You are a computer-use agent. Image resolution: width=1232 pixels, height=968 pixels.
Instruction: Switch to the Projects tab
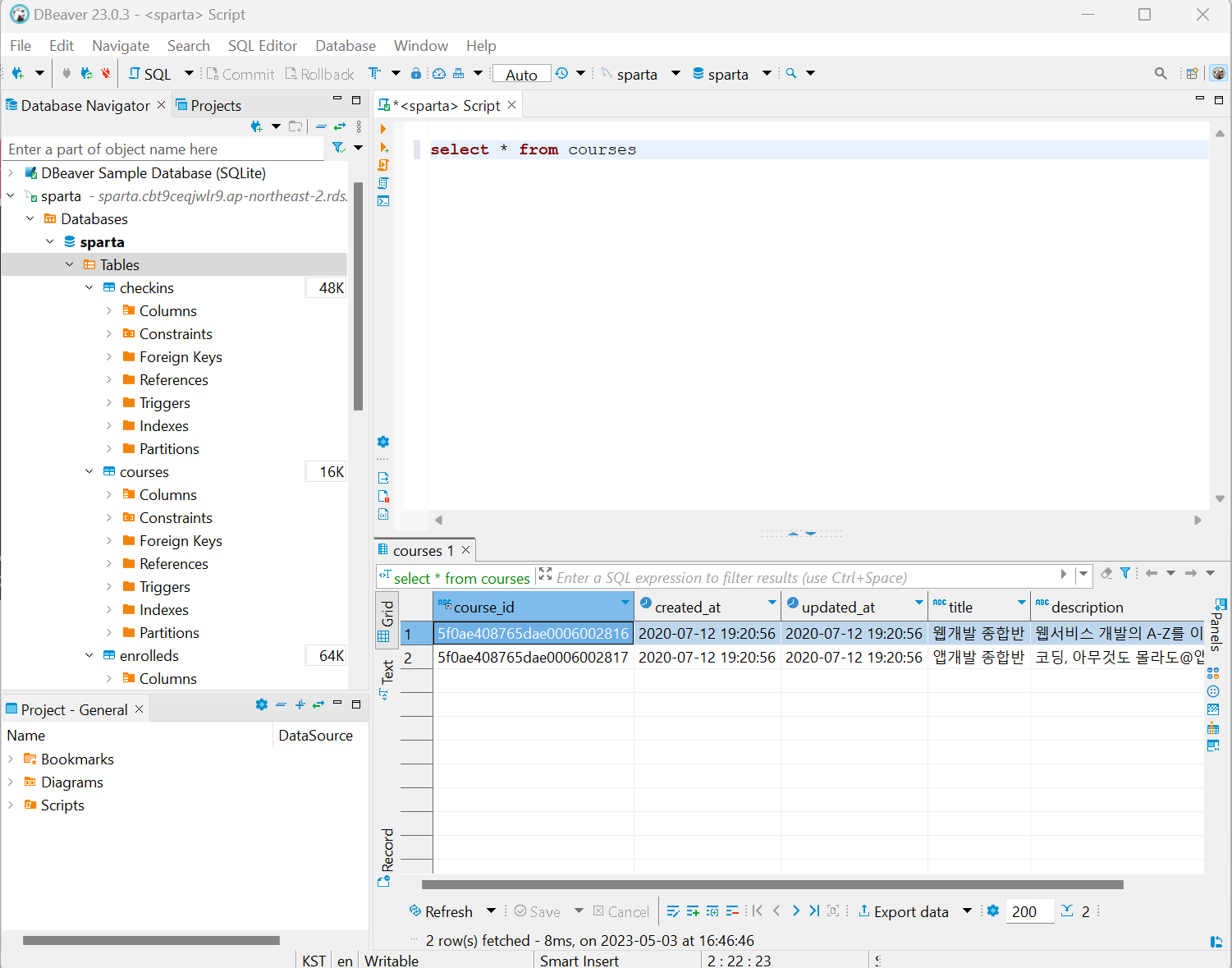click(x=208, y=105)
